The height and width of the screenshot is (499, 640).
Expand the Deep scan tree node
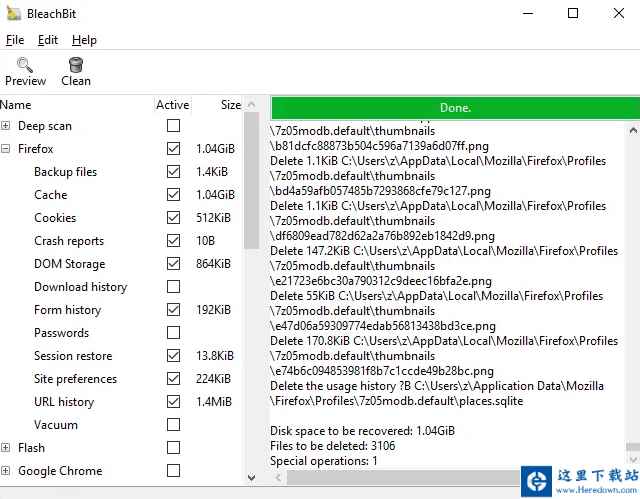tap(5, 126)
